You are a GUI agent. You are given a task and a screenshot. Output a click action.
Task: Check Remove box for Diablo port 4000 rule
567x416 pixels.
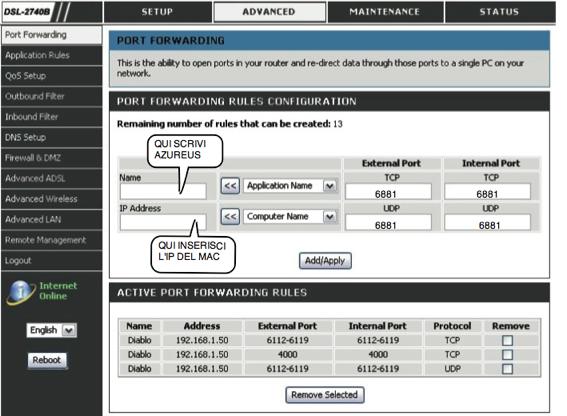[x=507, y=355]
